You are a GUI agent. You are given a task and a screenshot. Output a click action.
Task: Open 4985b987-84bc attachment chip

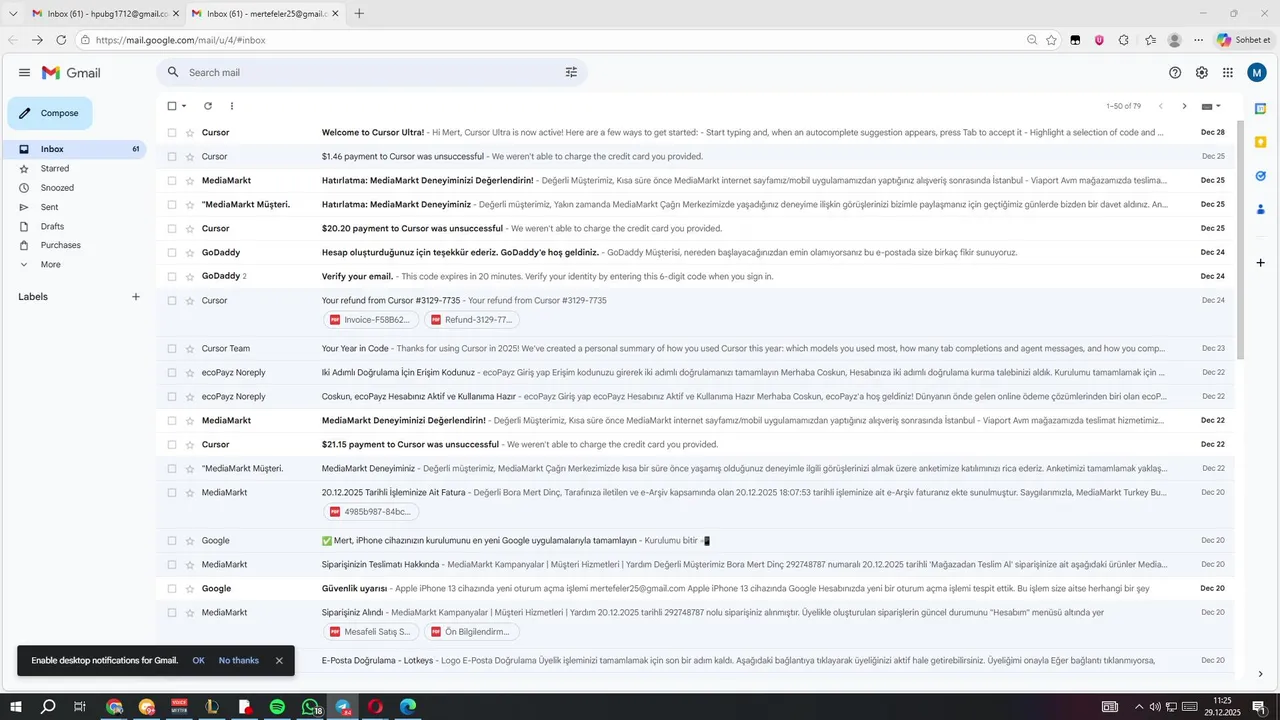(372, 512)
